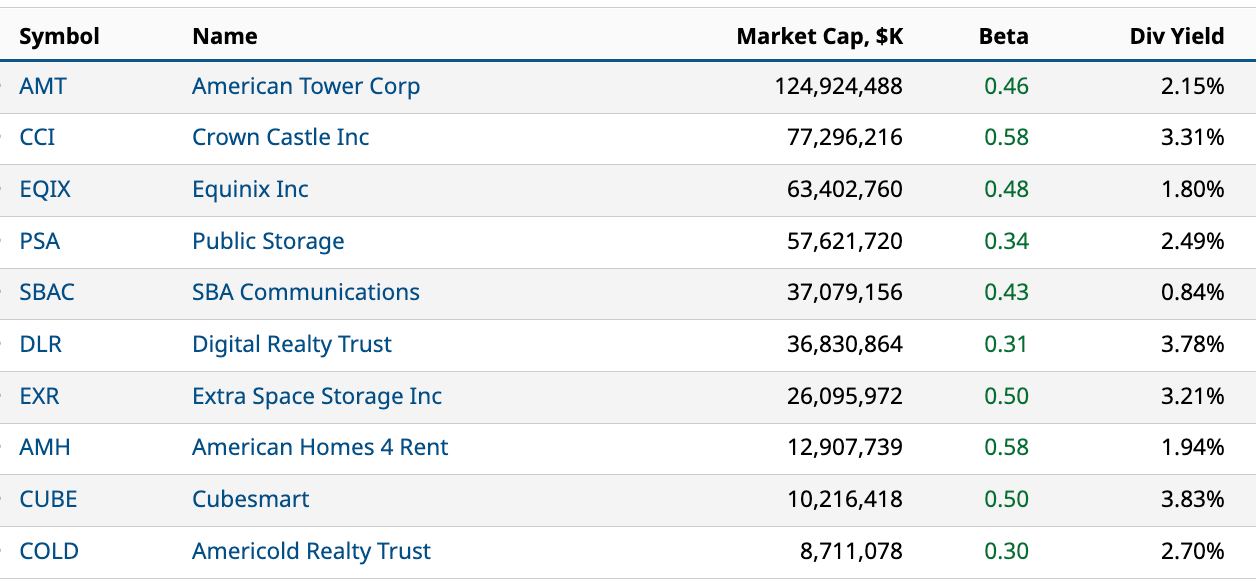Open the American Tower Corp link
The image size is (1256, 586).
coord(306,86)
